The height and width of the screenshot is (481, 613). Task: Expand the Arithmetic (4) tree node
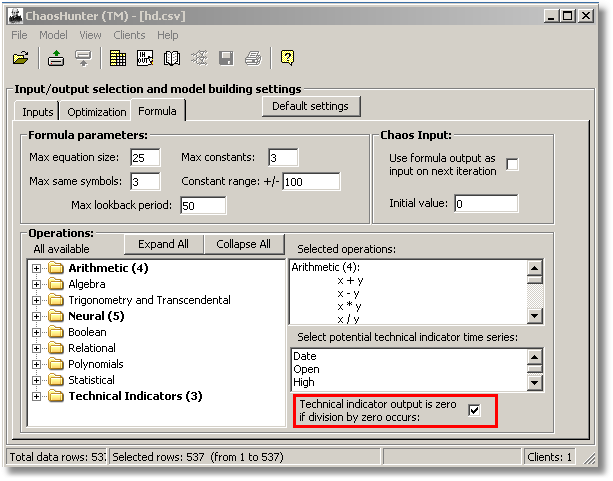[36, 268]
